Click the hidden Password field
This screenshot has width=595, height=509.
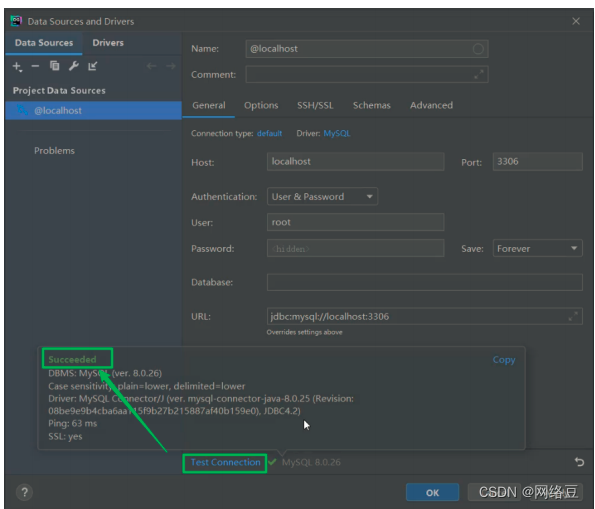pyautogui.click(x=356, y=249)
